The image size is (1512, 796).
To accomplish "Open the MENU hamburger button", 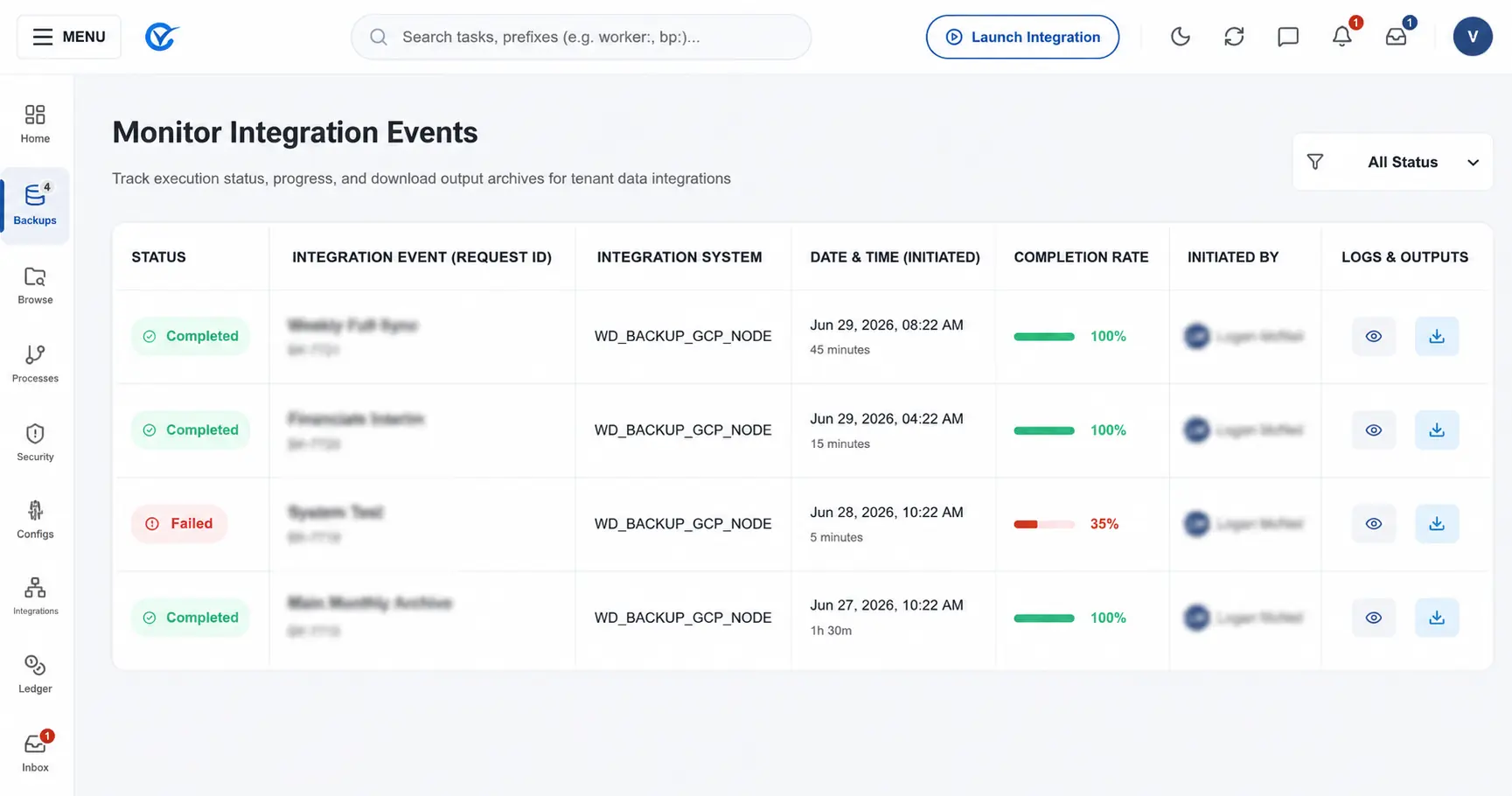I will coord(69,37).
